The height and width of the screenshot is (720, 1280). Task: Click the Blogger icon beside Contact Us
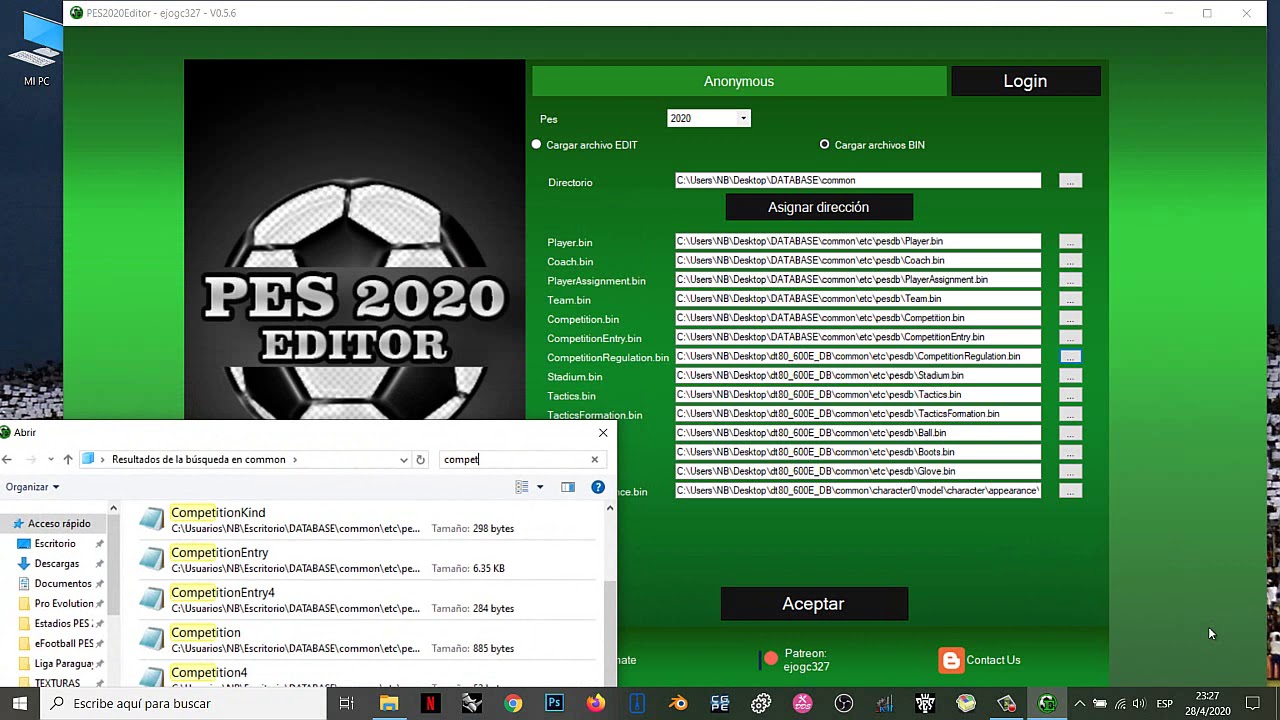tap(951, 660)
